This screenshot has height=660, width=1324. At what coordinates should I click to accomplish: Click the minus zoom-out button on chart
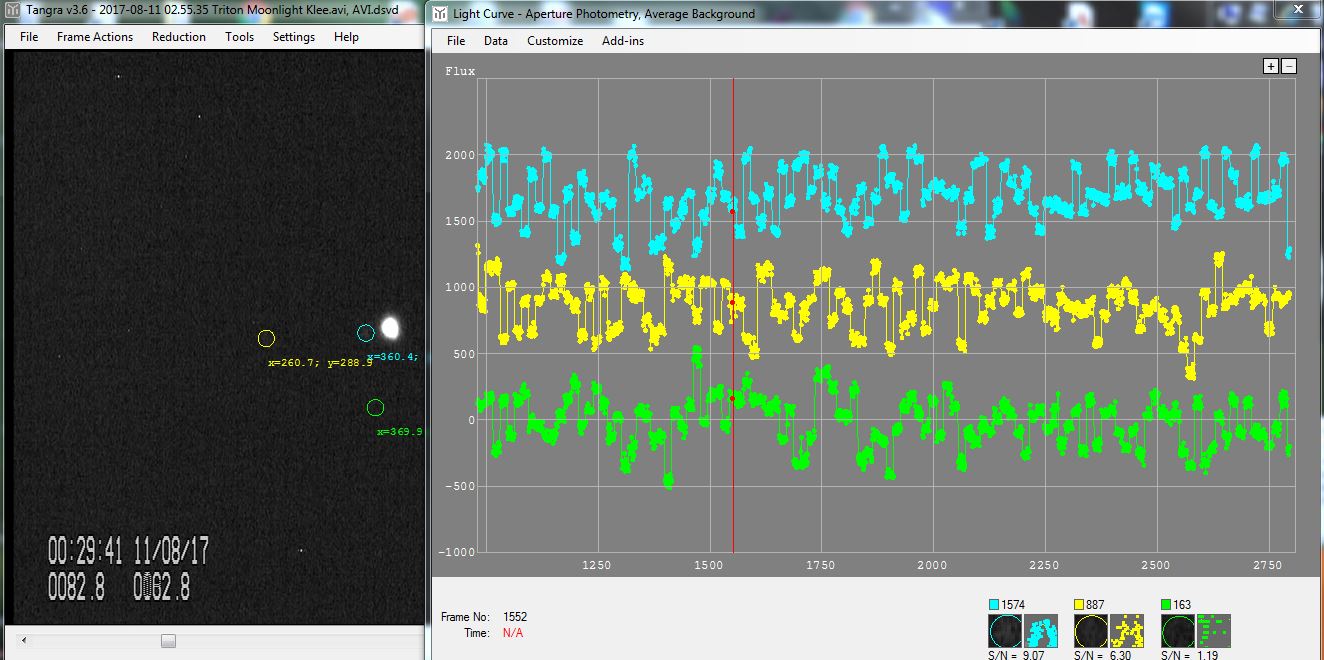(x=1289, y=66)
